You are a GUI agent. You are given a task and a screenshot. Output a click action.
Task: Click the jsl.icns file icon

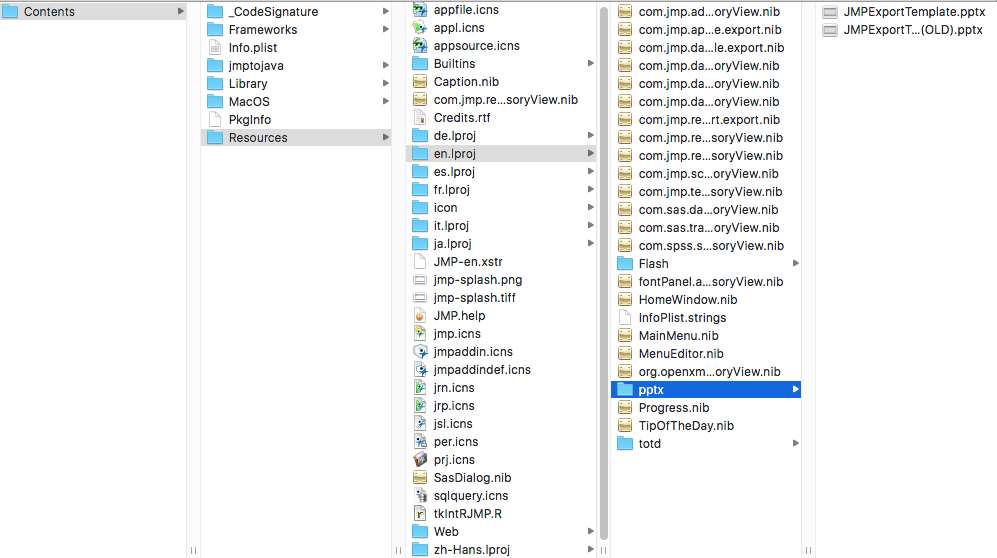(420, 423)
